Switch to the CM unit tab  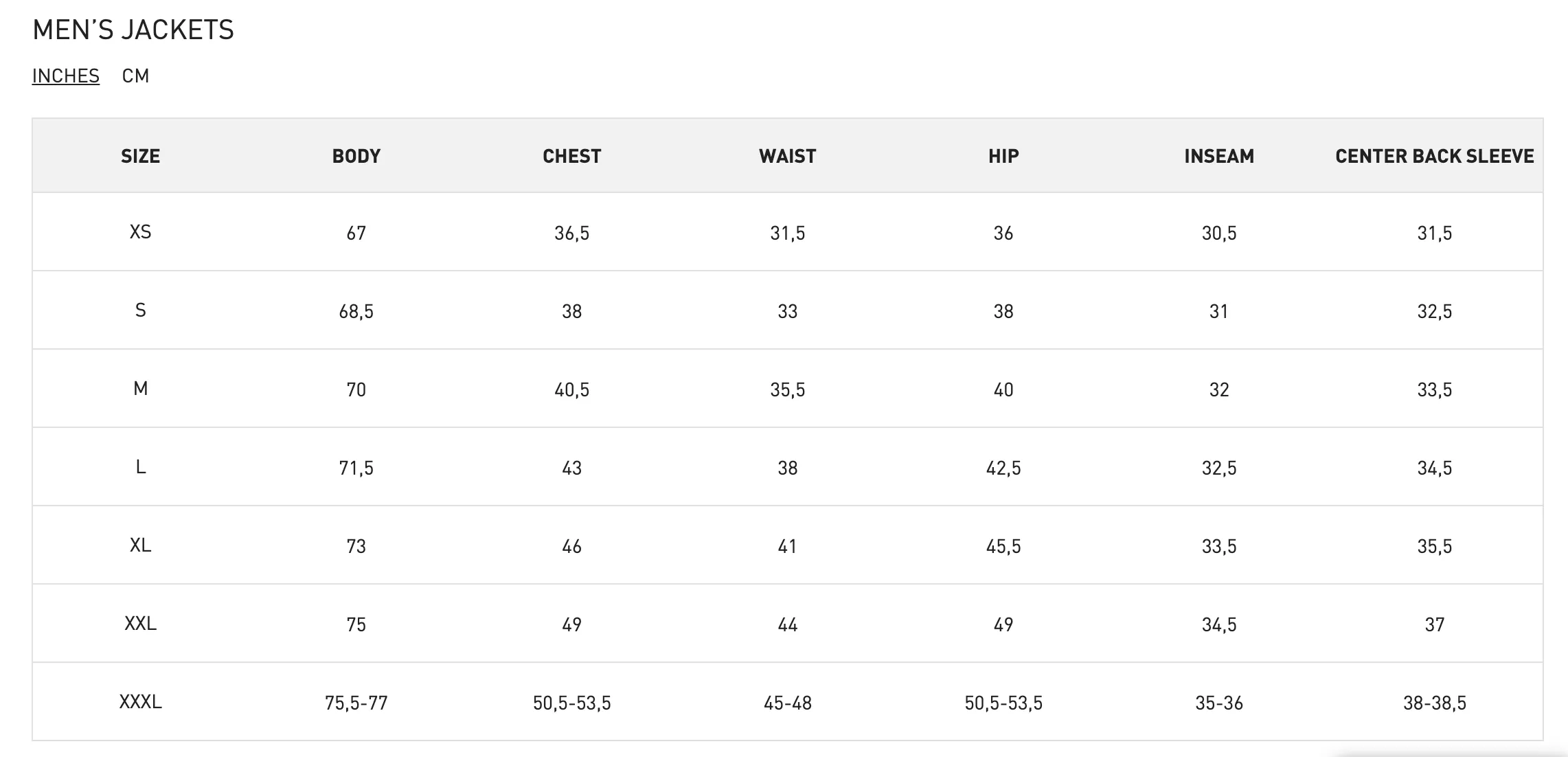tap(135, 76)
